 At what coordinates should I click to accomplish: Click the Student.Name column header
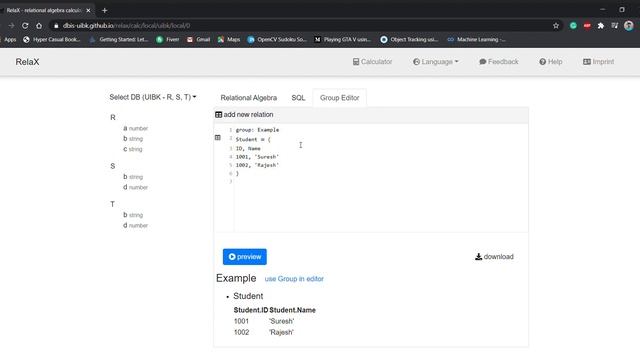point(292,310)
